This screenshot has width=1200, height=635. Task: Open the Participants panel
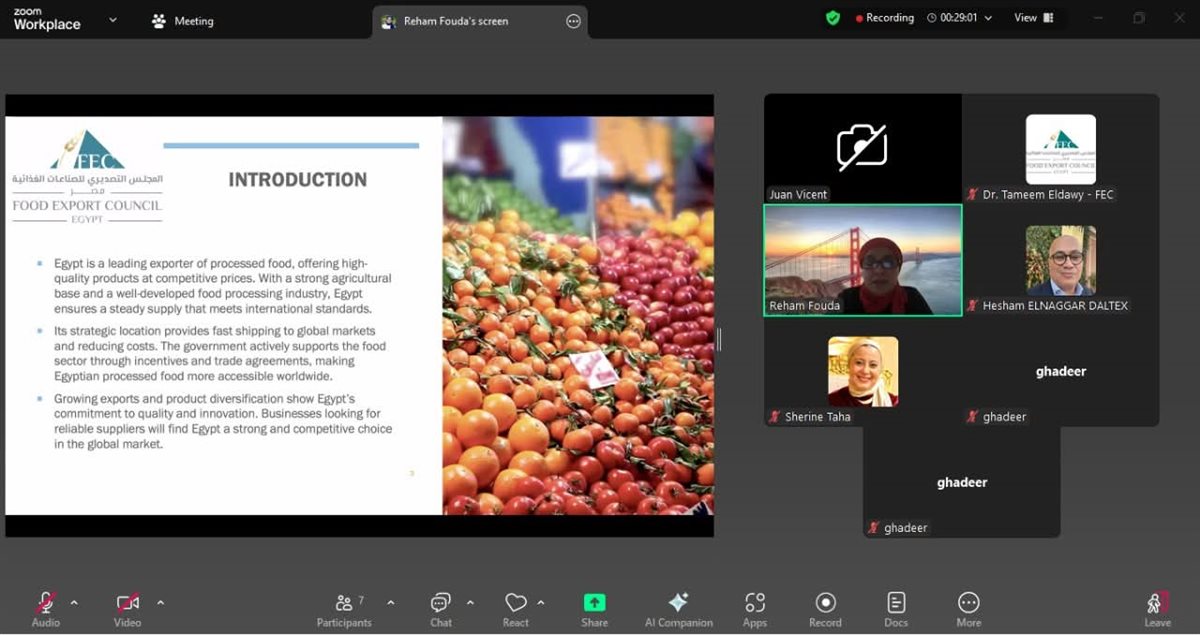click(x=344, y=608)
